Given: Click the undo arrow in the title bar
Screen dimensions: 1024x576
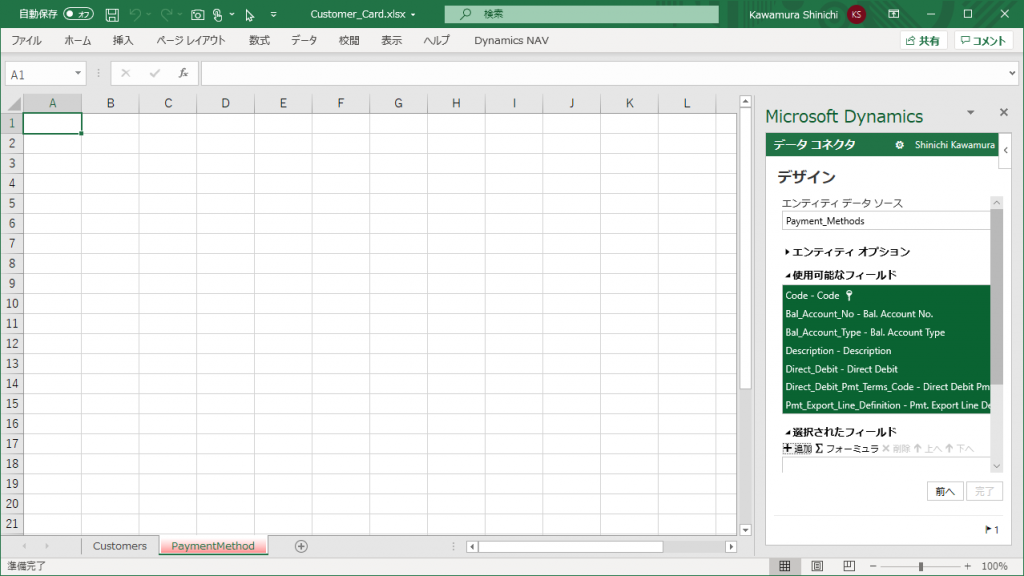Looking at the screenshot, I should pos(135,14).
